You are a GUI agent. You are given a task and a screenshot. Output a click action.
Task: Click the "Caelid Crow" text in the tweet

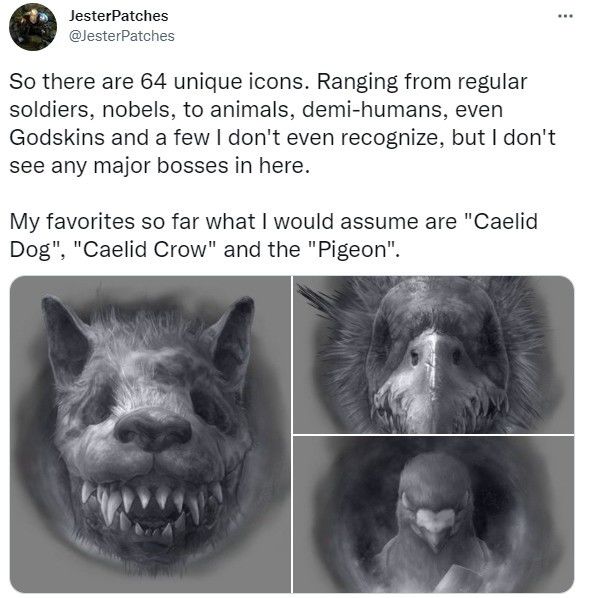144,249
